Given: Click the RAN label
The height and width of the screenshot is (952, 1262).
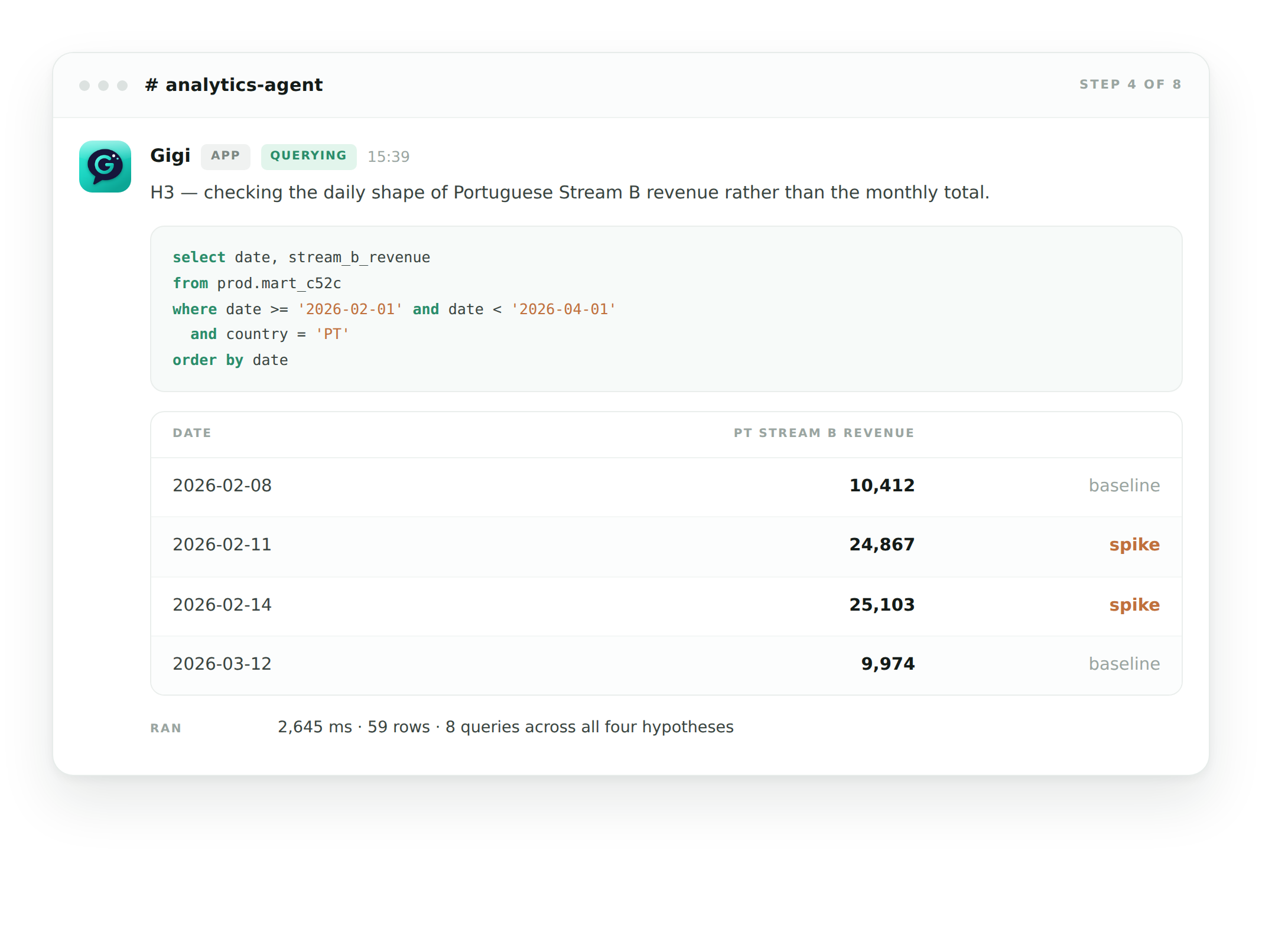Looking at the screenshot, I should click(166, 728).
